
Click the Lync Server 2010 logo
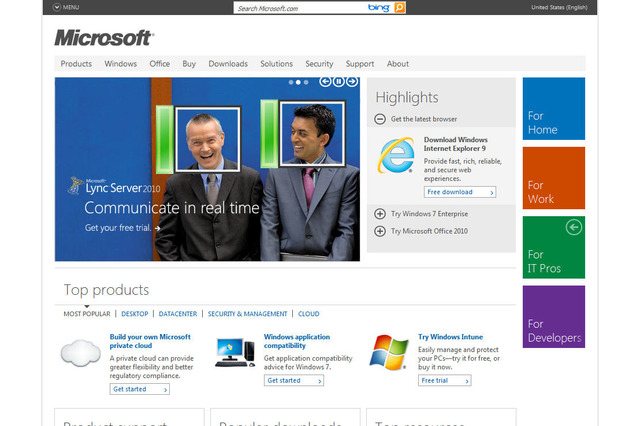(x=114, y=186)
